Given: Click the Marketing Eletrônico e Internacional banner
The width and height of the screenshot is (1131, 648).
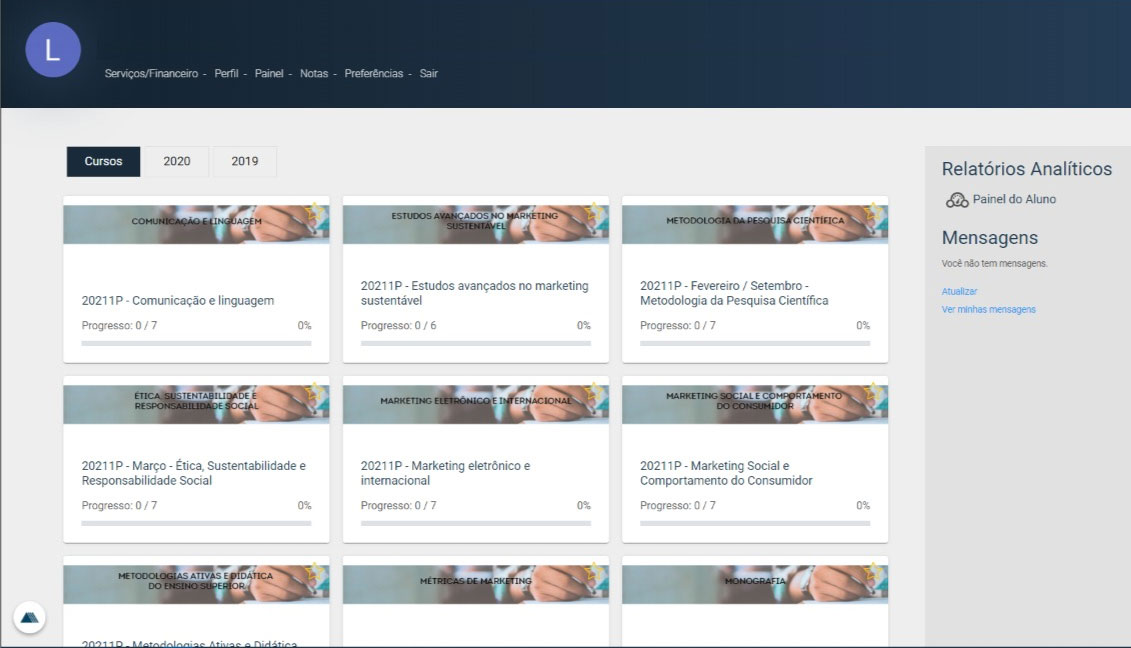Looking at the screenshot, I should pos(475,405).
